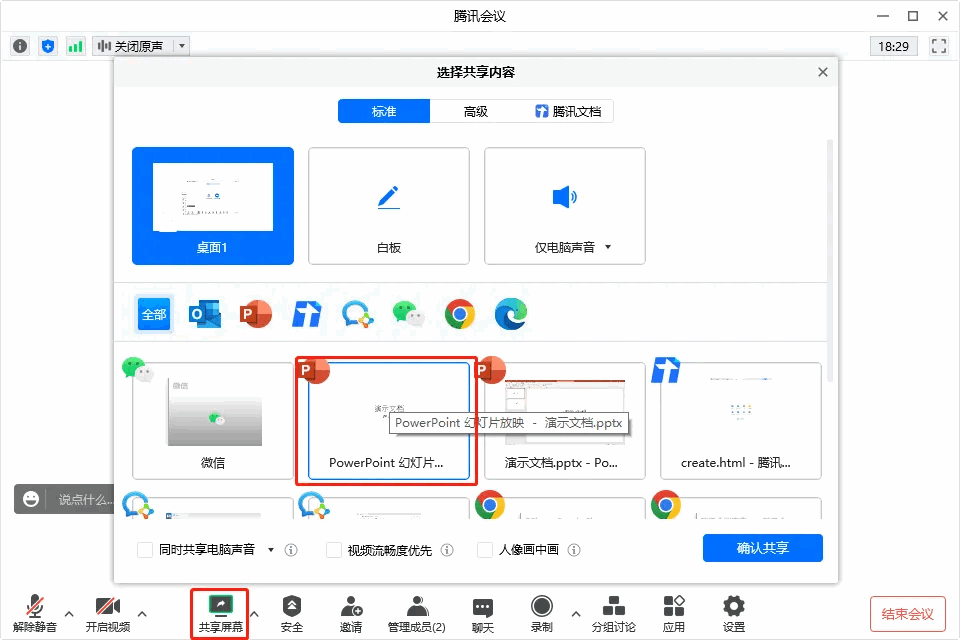Click the 确认共享 button
Viewport: 960px width, 640px height.
(762, 548)
